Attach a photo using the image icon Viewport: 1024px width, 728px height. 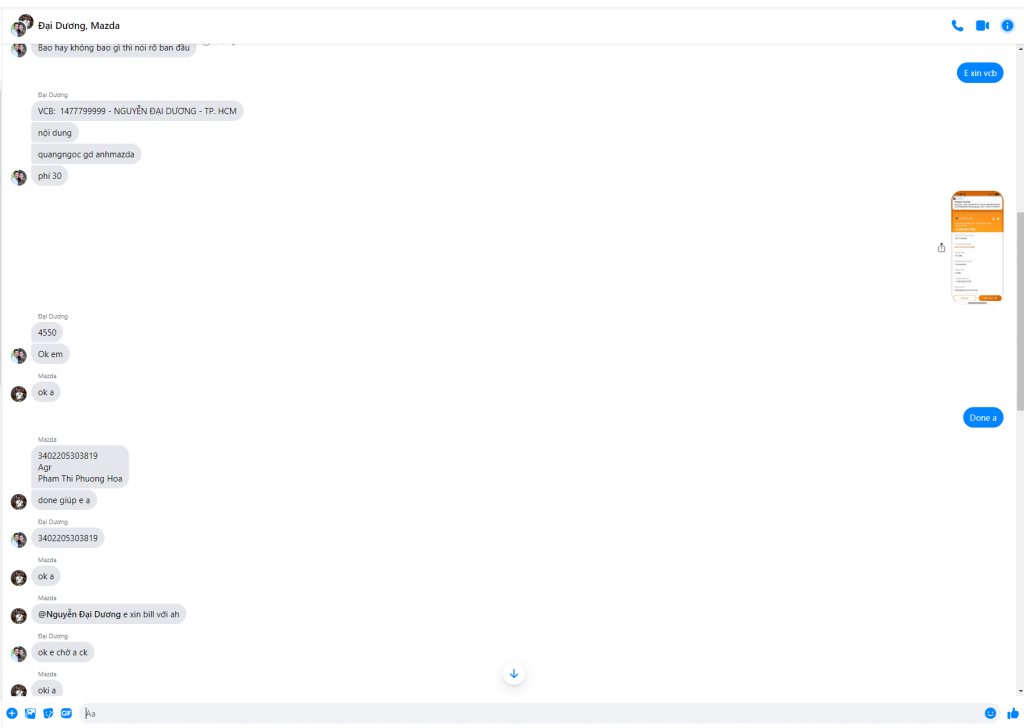pyautogui.click(x=30, y=713)
